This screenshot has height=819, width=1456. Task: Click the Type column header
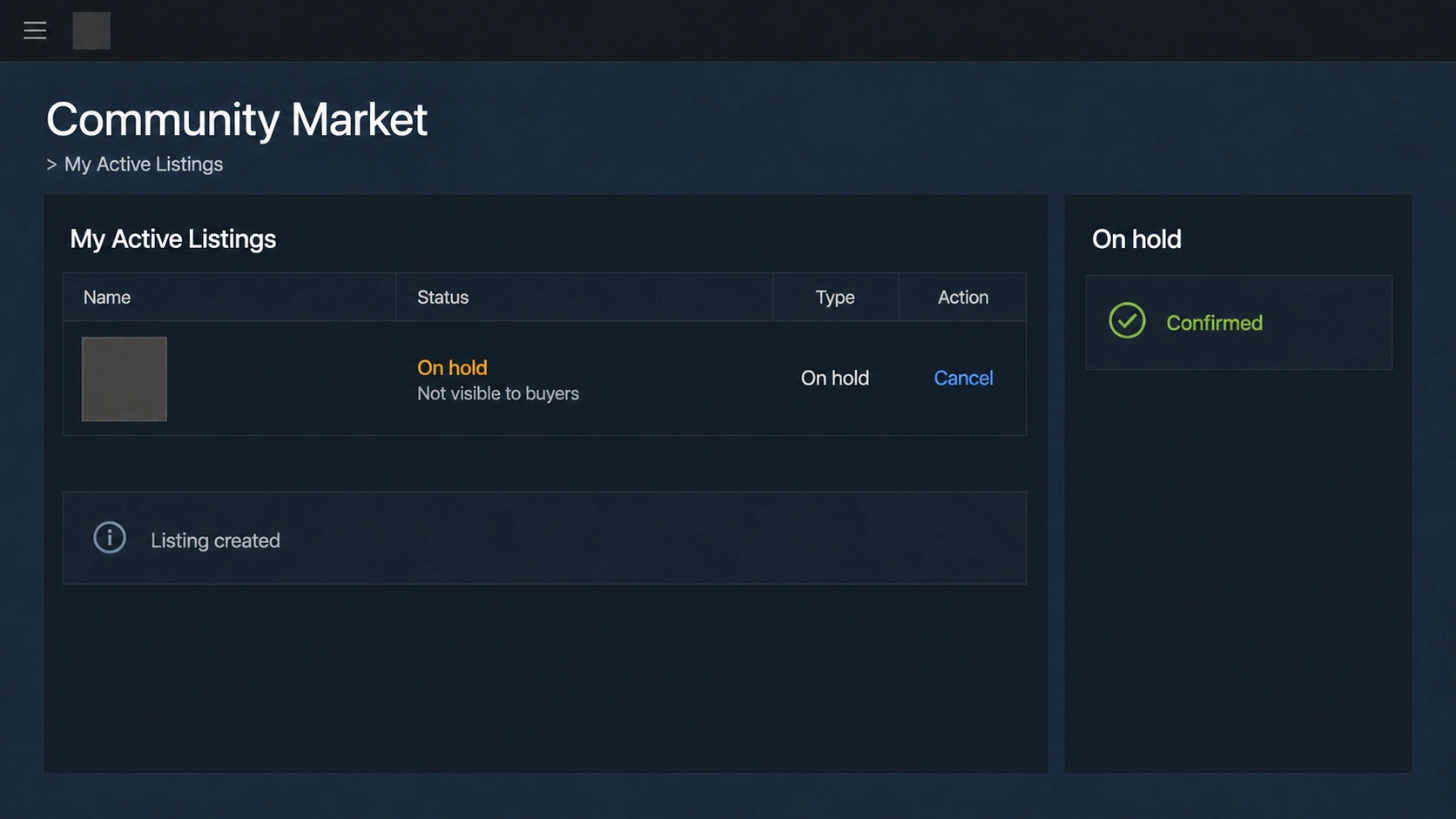click(x=835, y=298)
